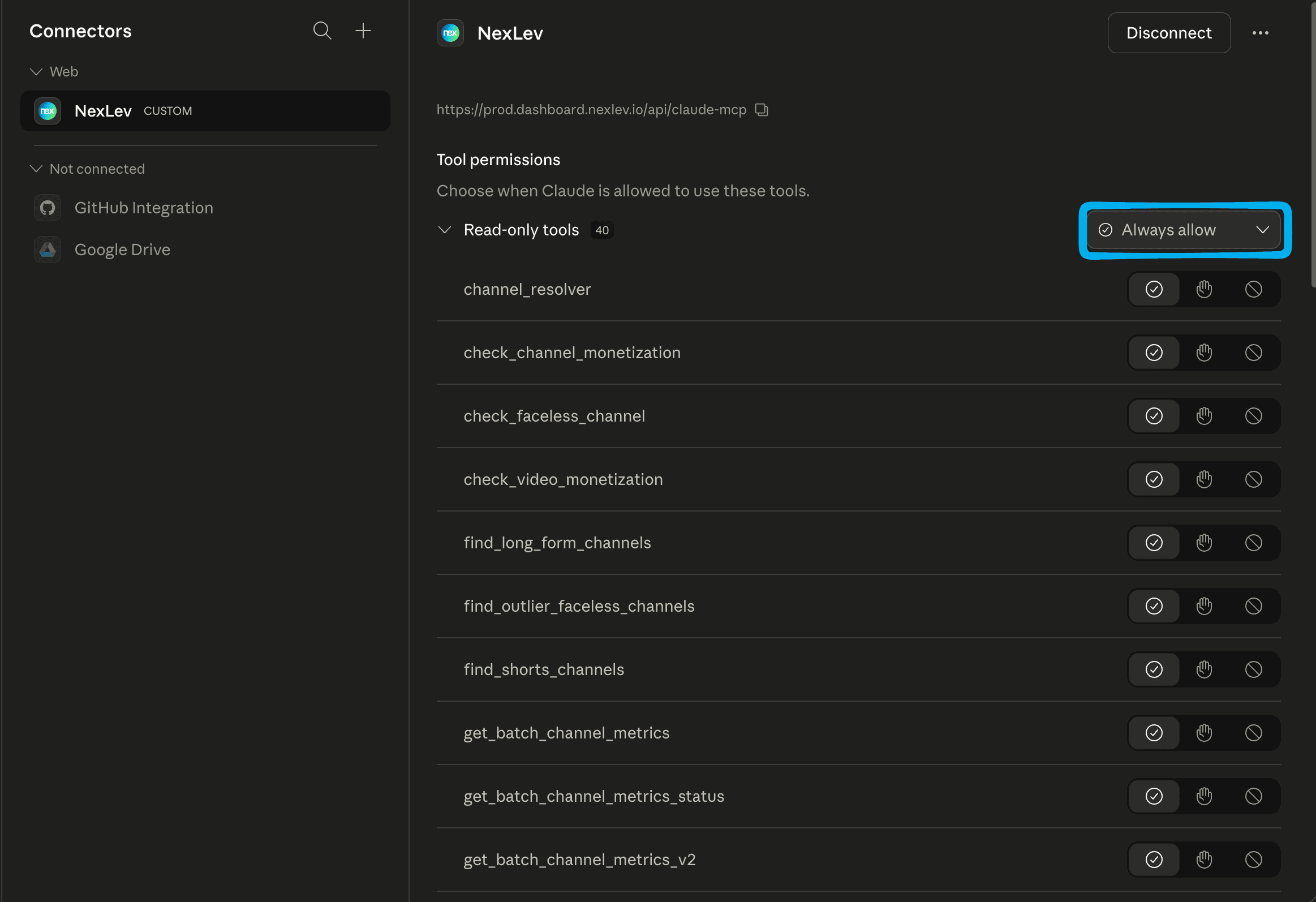The width and height of the screenshot is (1316, 902).
Task: Click the NexLev logo in header
Action: click(x=450, y=33)
